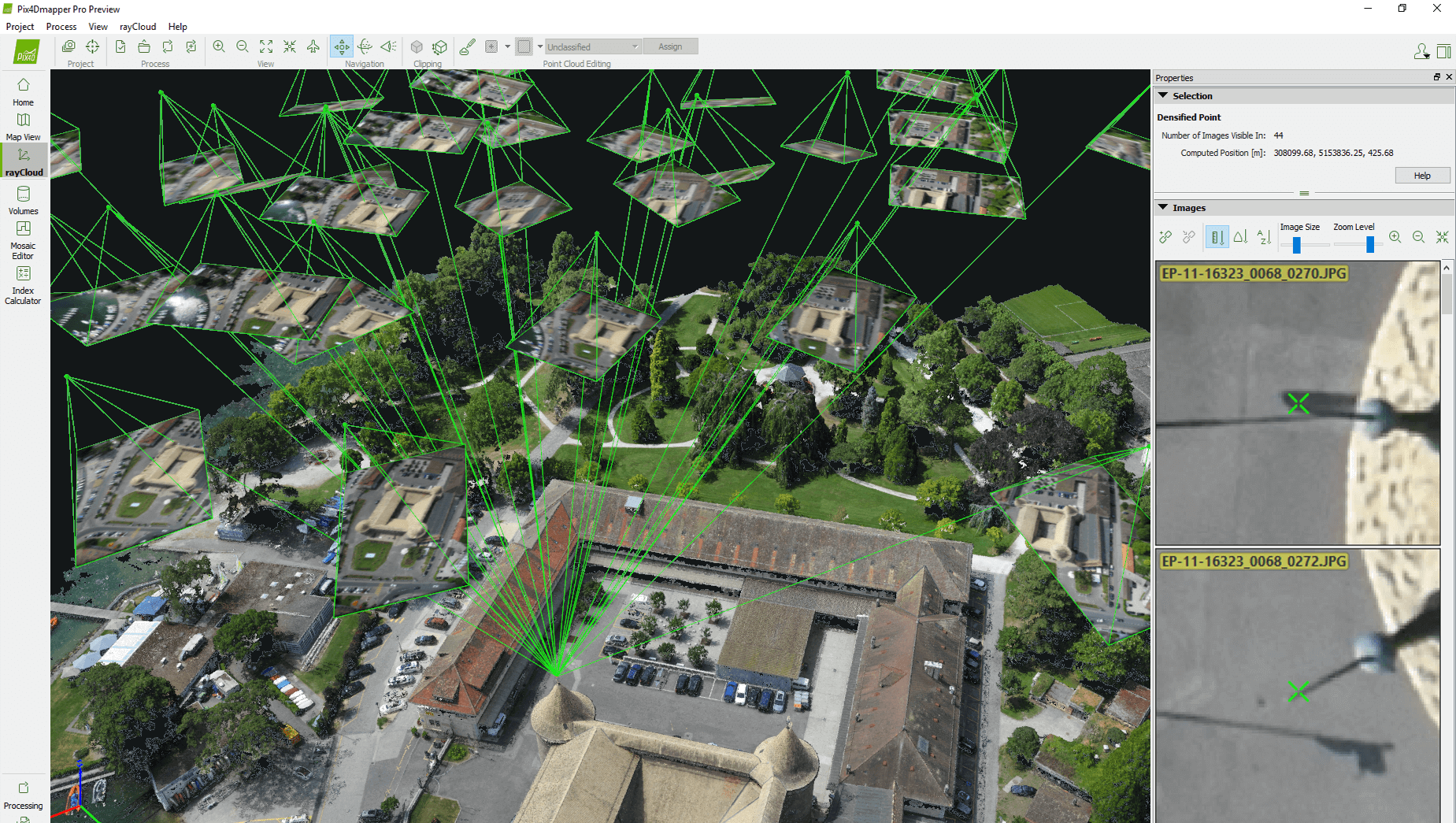Screen dimensions: 1456x823
Task: Open the Index Calculator
Action: (23, 284)
